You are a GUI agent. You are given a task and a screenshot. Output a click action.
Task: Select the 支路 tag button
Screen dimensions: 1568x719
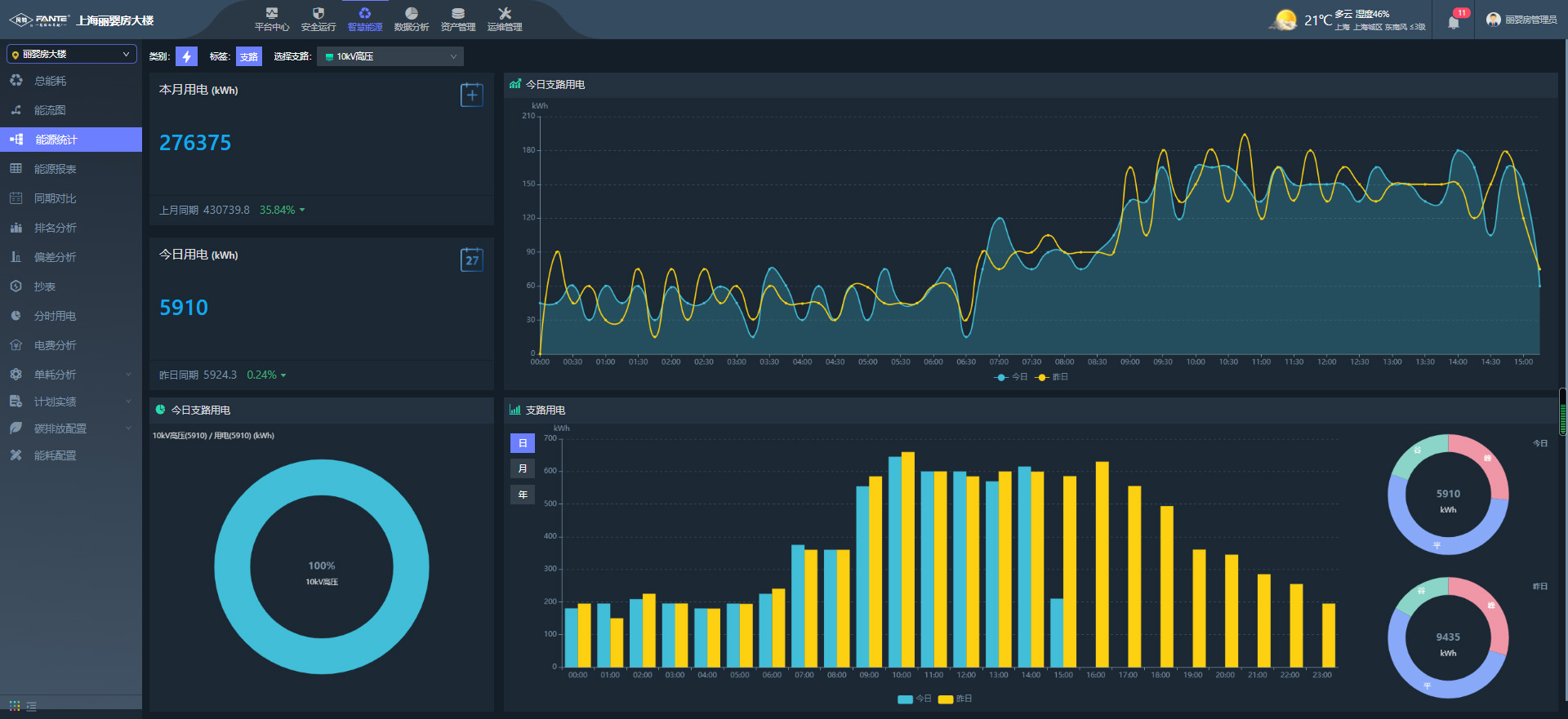point(249,56)
